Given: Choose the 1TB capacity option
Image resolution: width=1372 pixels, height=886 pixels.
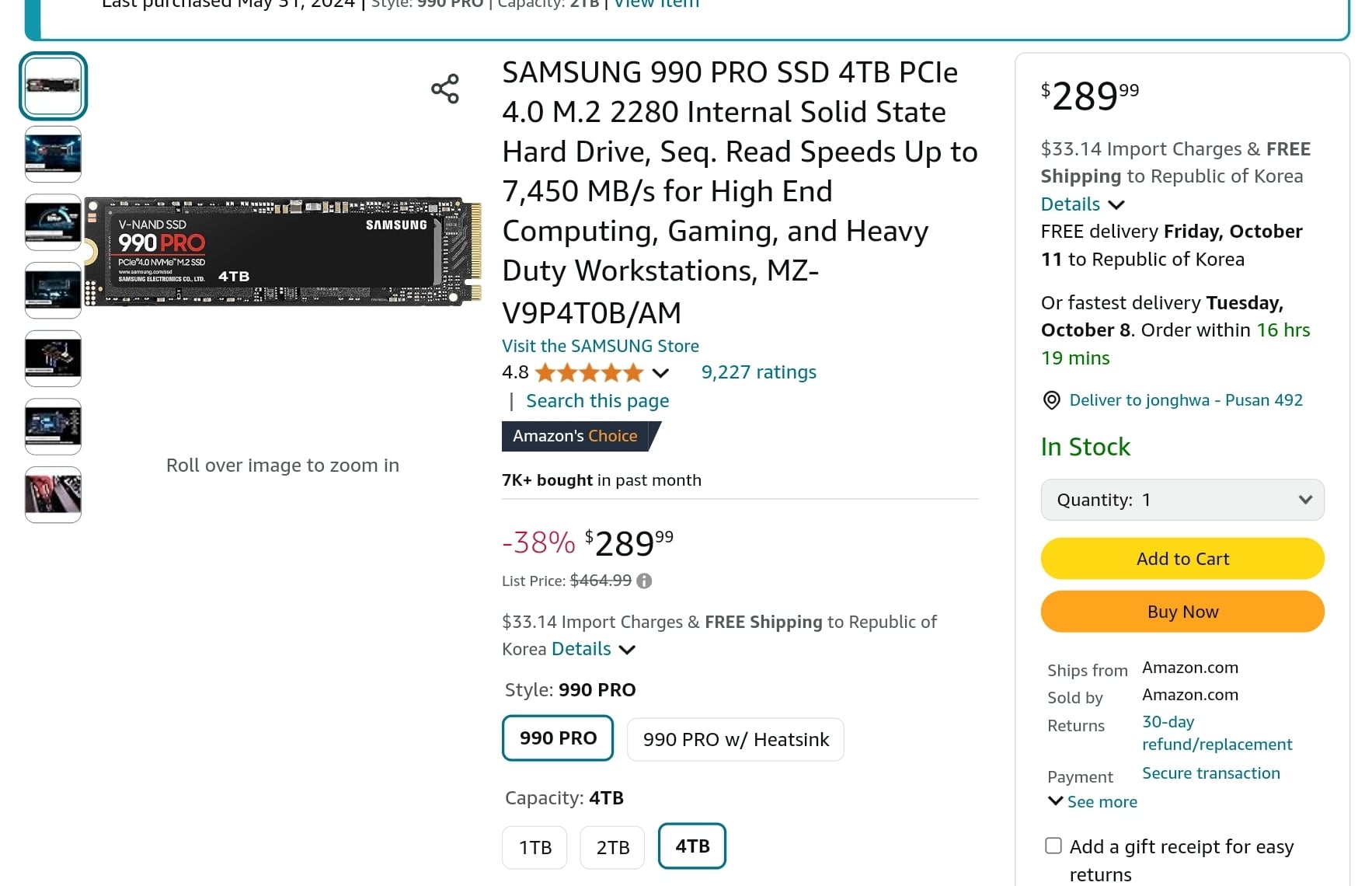Looking at the screenshot, I should (535, 847).
